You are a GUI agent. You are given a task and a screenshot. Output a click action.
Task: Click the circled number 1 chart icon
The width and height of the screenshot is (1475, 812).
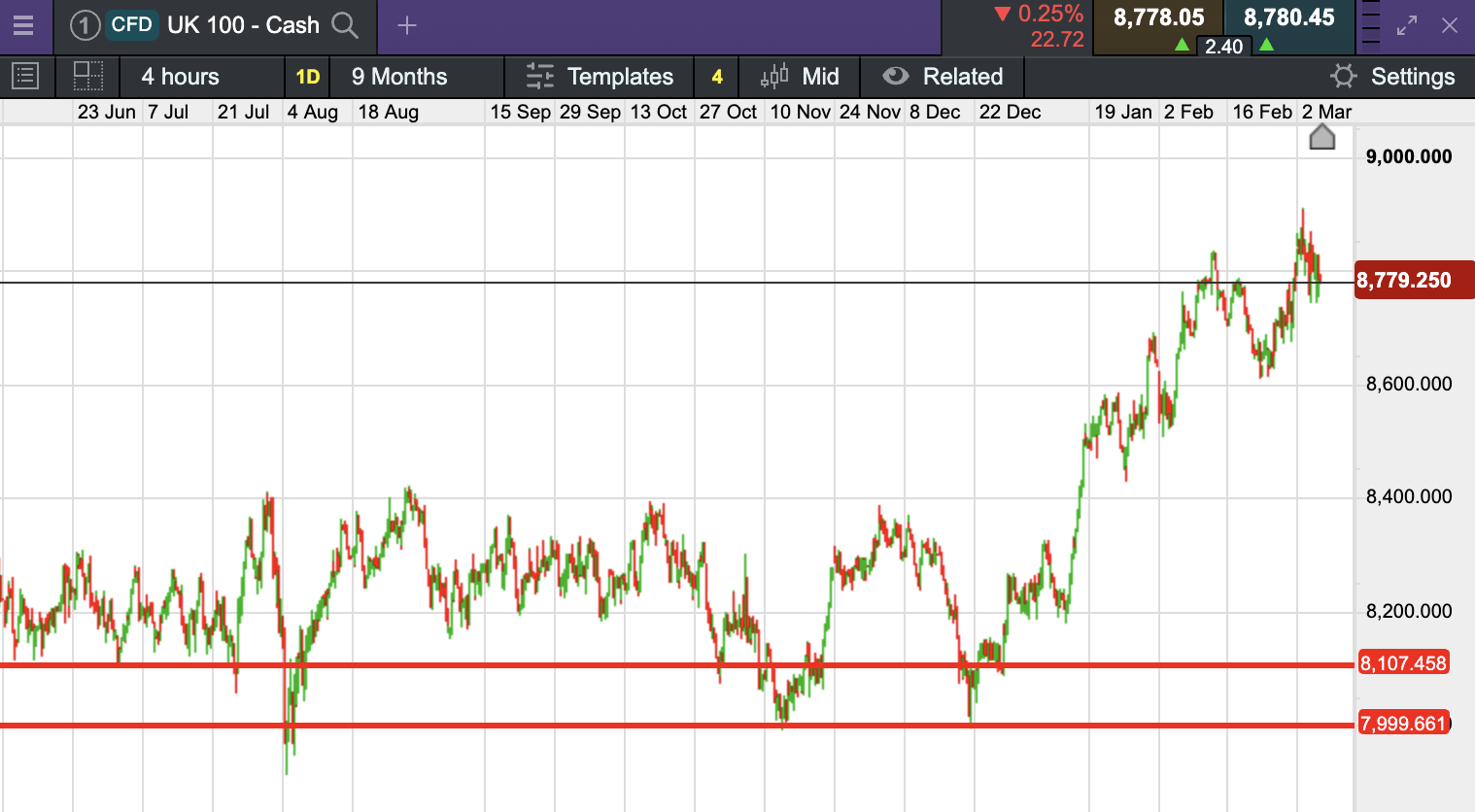(x=85, y=25)
